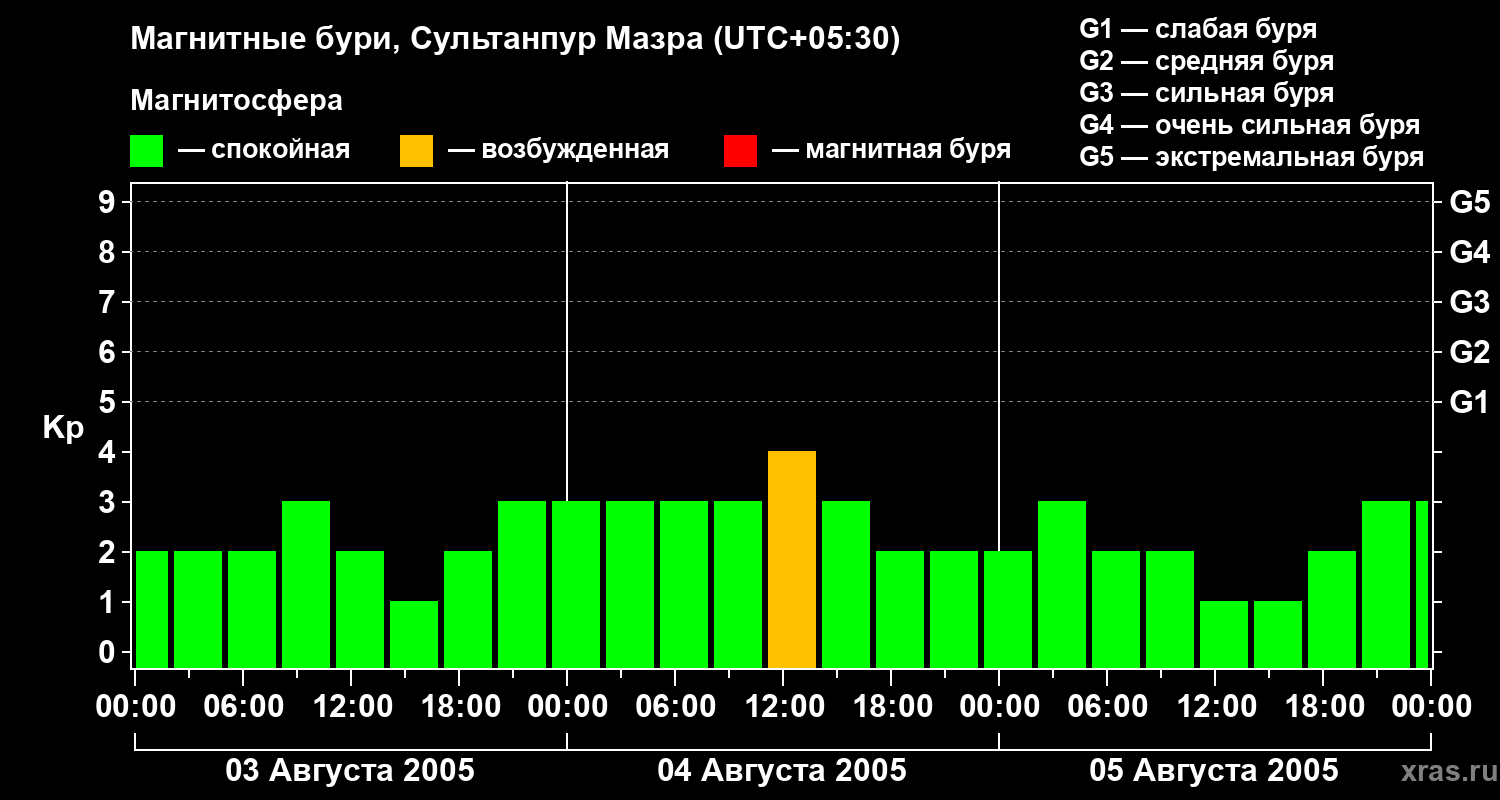Image resolution: width=1500 pixels, height=800 pixels.
Task: Click 'G5 — экстремальная буря' legend line
Action: click(x=1252, y=157)
